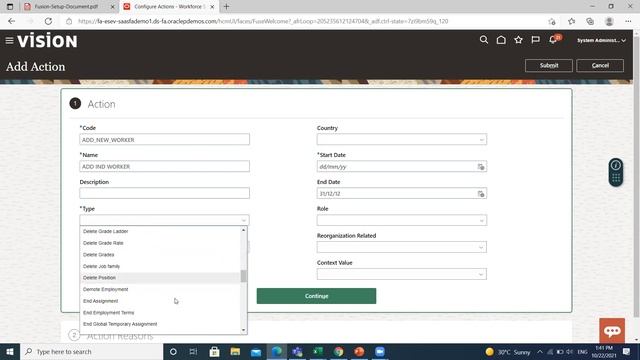Select Delete Grade Rate option
Screen dimensions: 640x360
tap(160, 243)
